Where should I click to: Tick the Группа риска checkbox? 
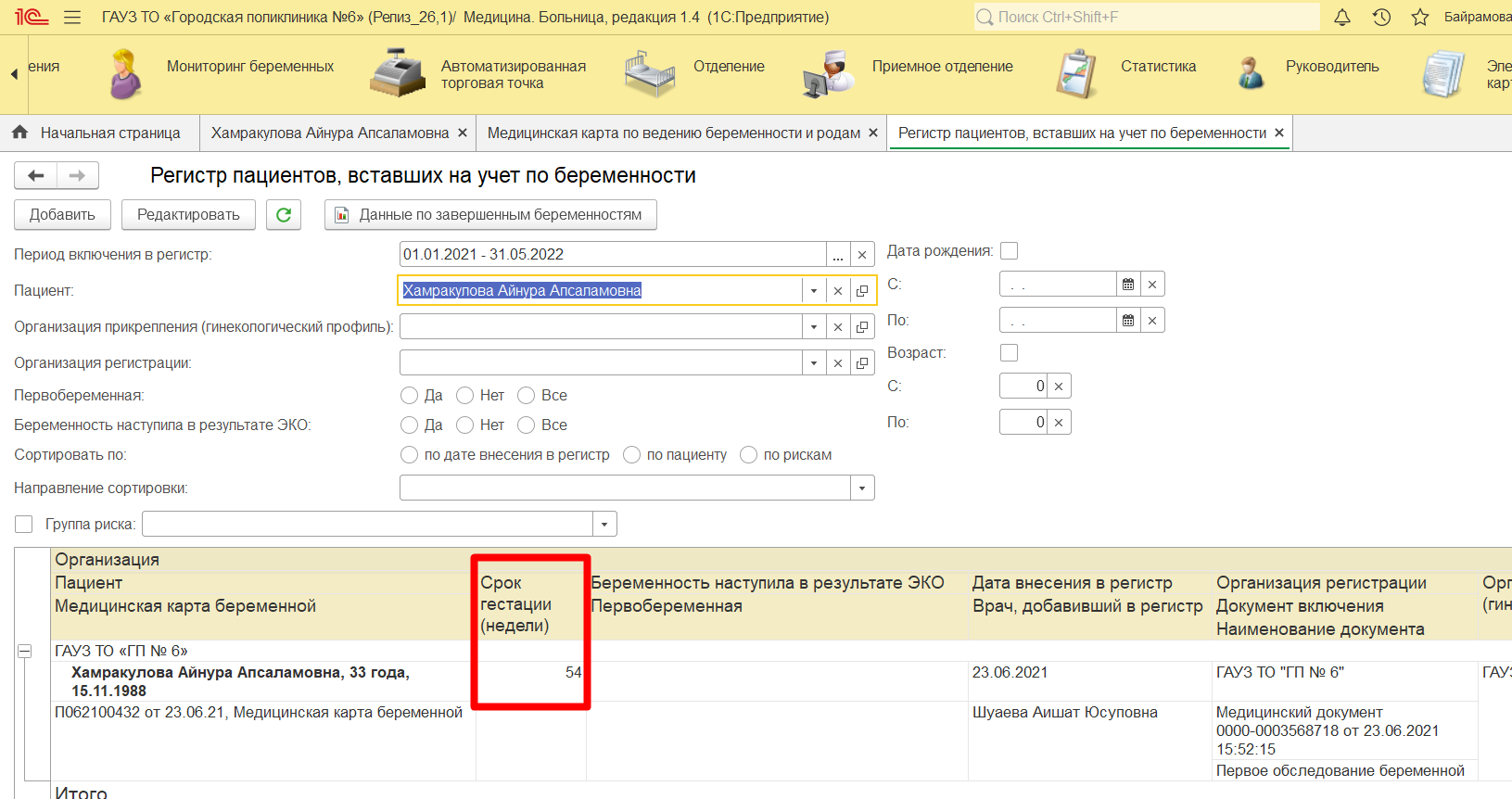point(24,525)
